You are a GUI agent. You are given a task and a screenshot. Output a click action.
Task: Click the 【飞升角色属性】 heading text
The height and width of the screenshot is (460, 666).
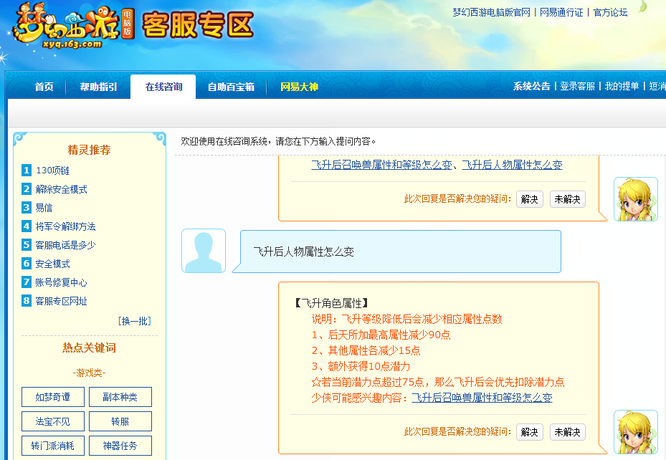[331, 303]
